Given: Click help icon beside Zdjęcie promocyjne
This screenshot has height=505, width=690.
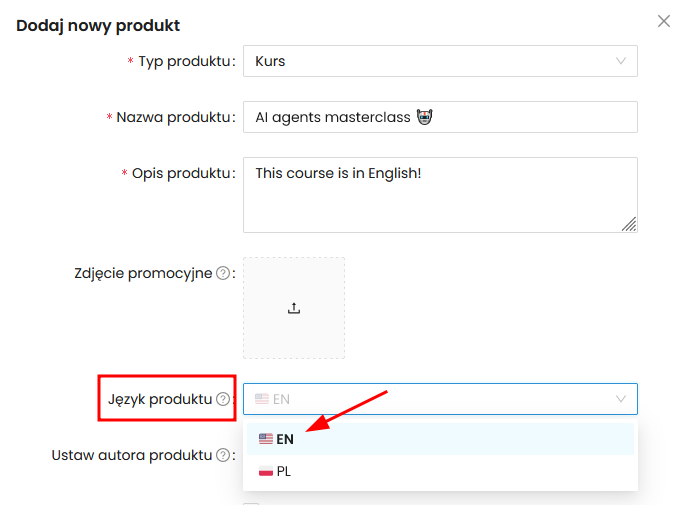Looking at the screenshot, I should tap(223, 273).
